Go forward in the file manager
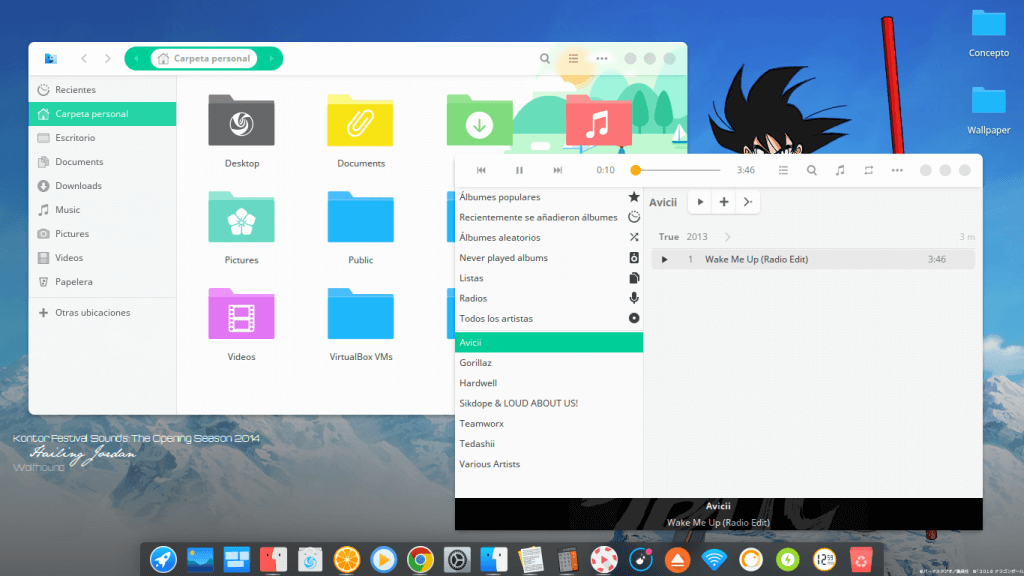The image size is (1024, 576). [x=108, y=58]
